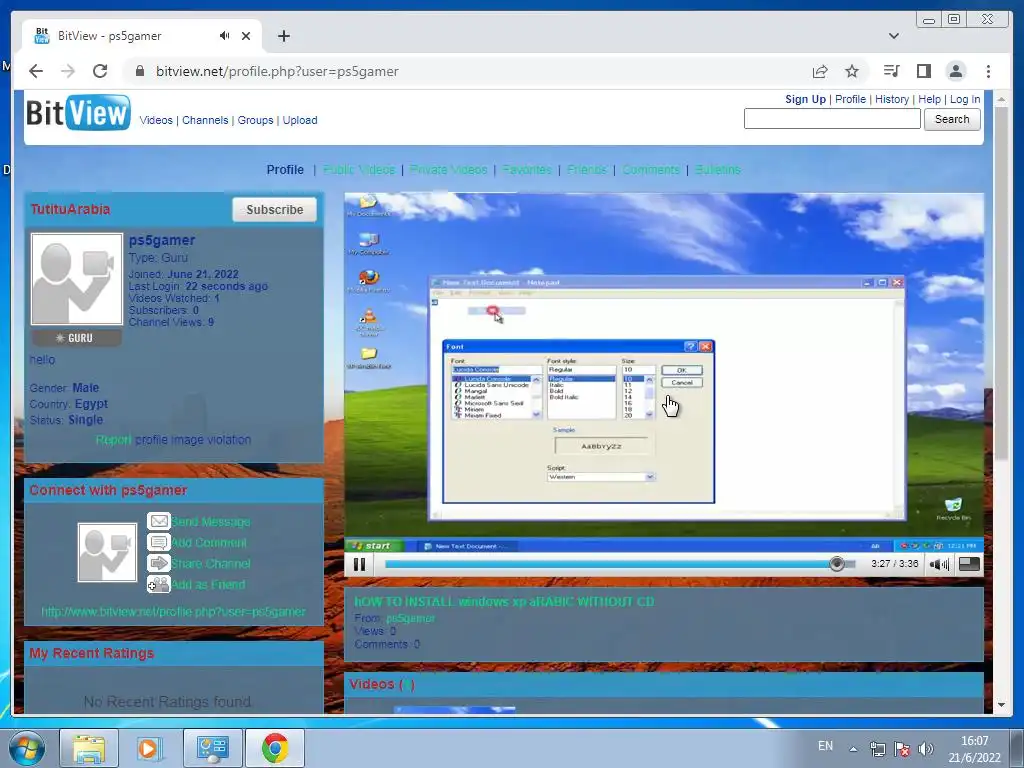Open Chrome side panel icon

(923, 71)
